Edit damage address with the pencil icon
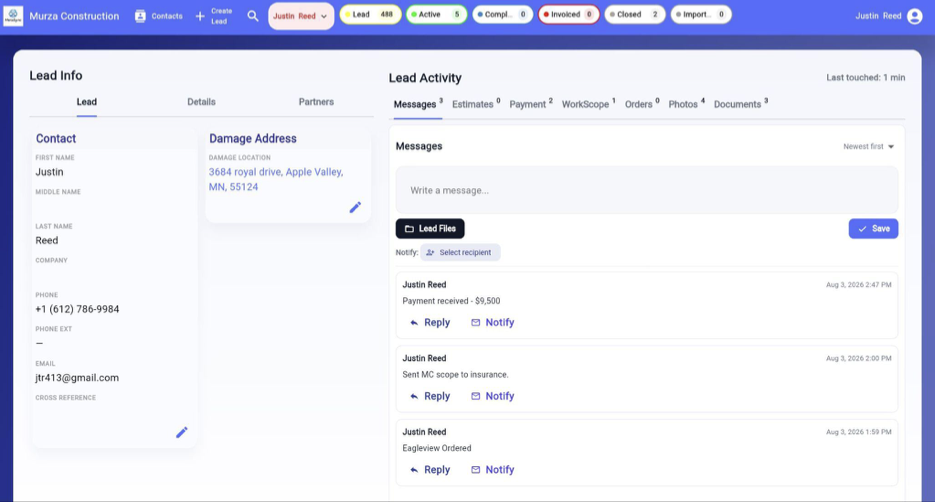 (x=355, y=207)
